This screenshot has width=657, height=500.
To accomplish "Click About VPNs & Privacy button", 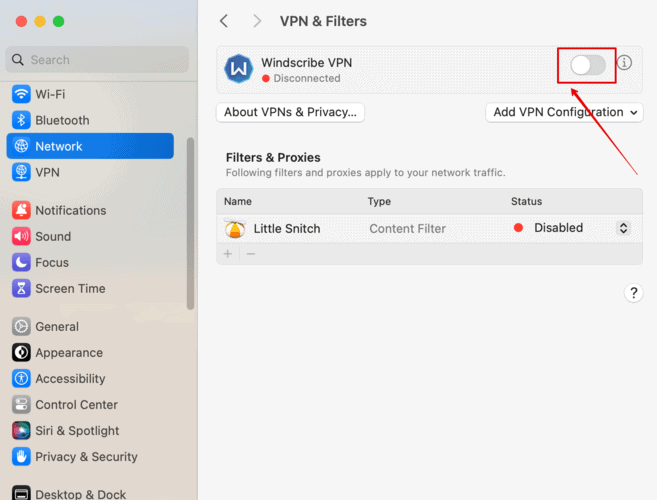I will [x=290, y=112].
